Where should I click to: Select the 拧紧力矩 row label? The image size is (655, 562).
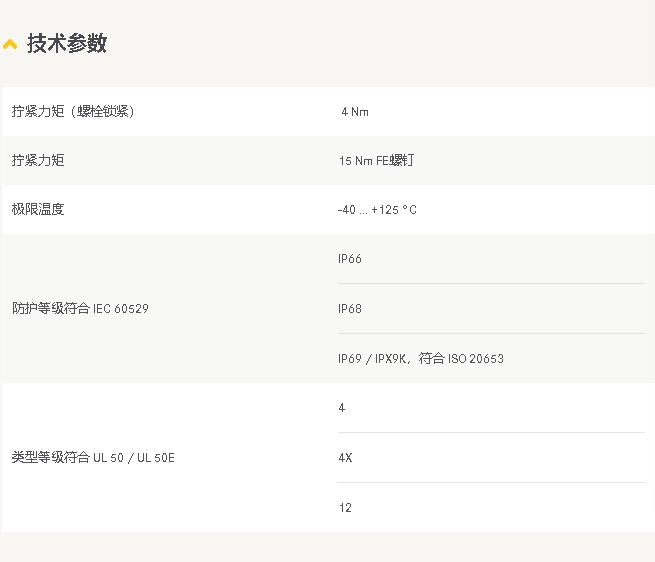(38, 160)
